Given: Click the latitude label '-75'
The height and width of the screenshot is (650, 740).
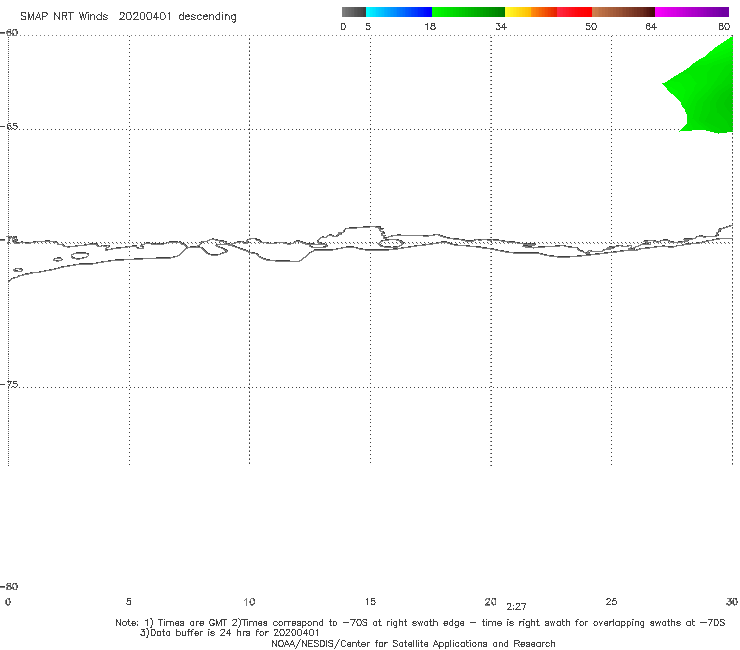Looking at the screenshot, I should click(9, 385).
